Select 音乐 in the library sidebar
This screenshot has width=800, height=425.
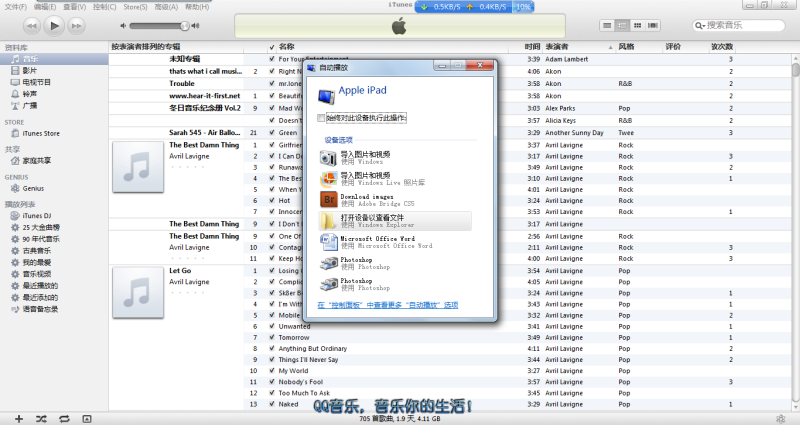coord(54,59)
